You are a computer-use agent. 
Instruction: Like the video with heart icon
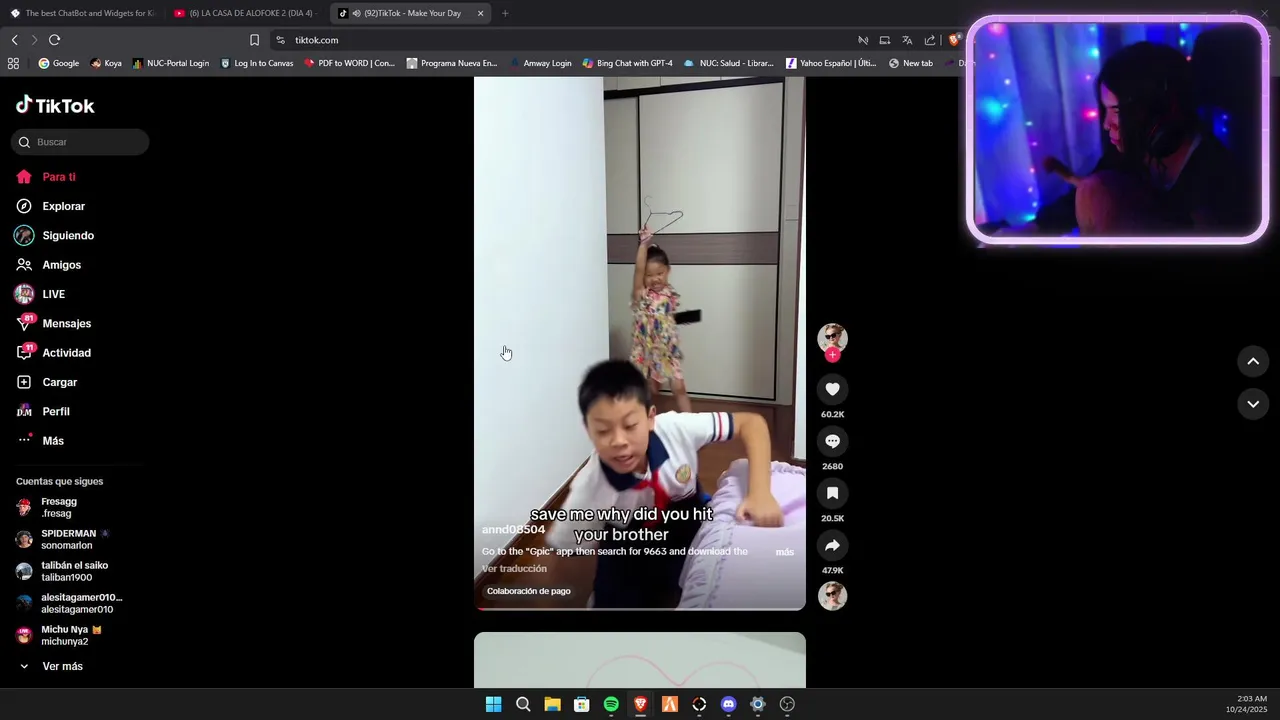point(832,389)
